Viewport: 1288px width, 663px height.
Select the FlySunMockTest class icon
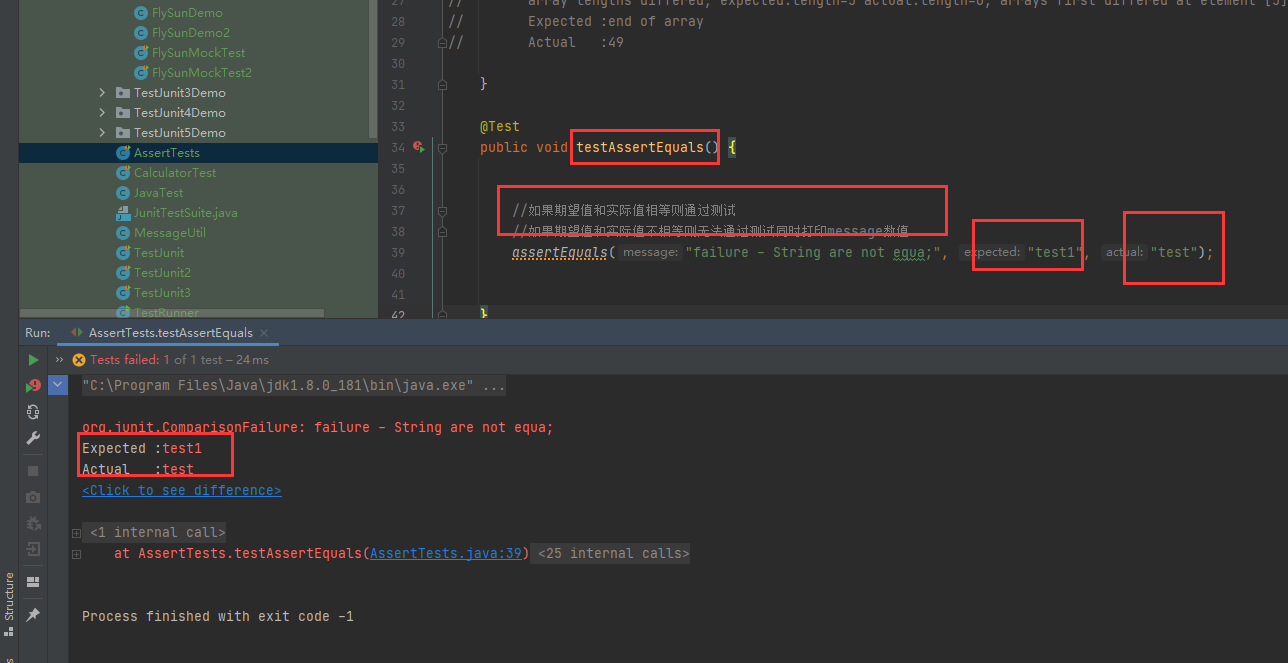pos(140,52)
